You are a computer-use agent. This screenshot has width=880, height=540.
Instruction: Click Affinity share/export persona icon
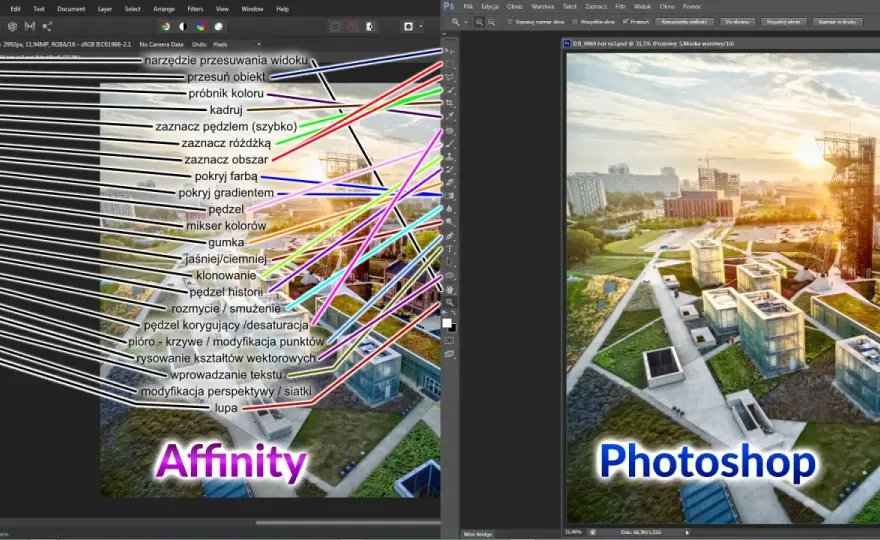(x=47, y=26)
